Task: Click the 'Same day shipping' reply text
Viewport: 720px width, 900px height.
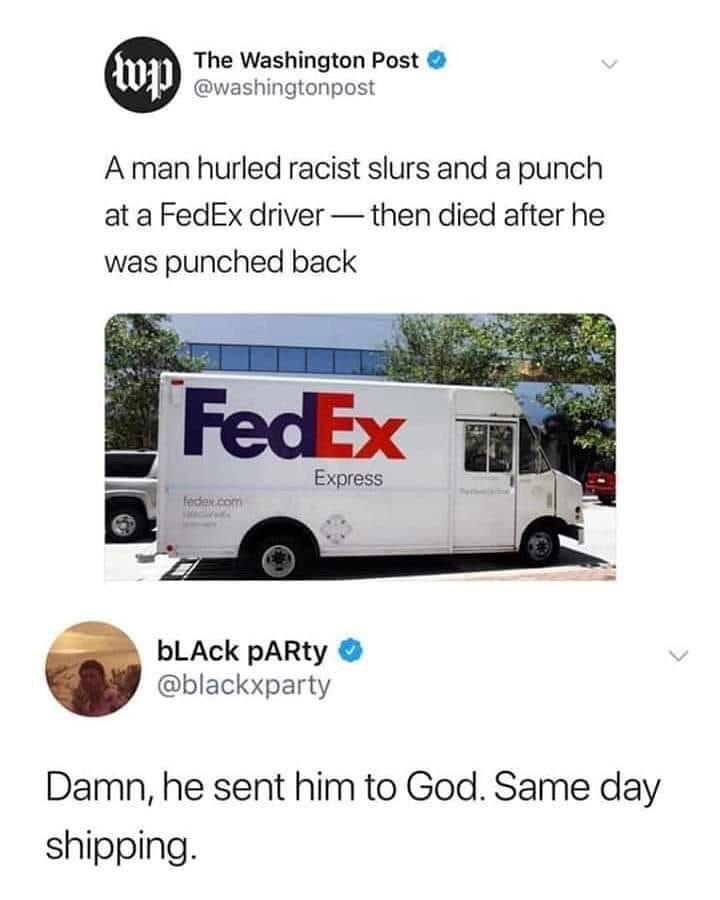Action: [x=353, y=816]
